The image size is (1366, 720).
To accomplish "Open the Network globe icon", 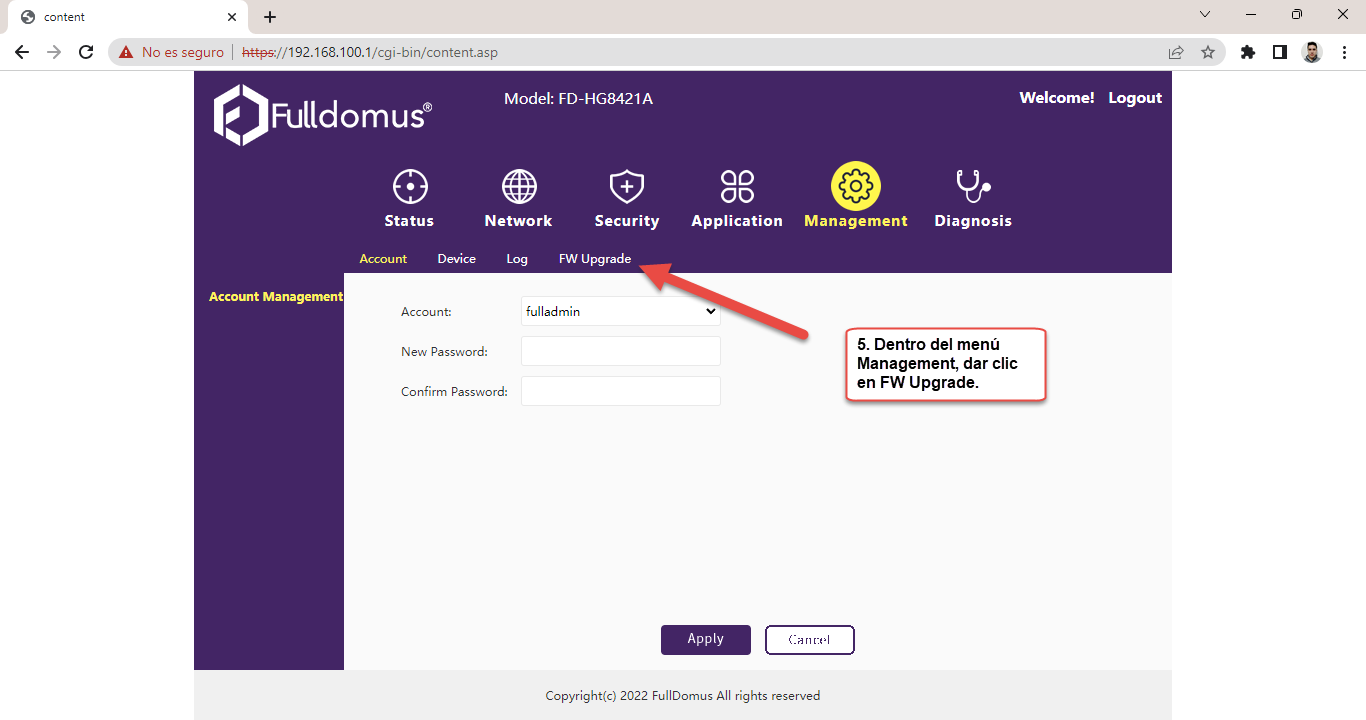I will point(519,186).
